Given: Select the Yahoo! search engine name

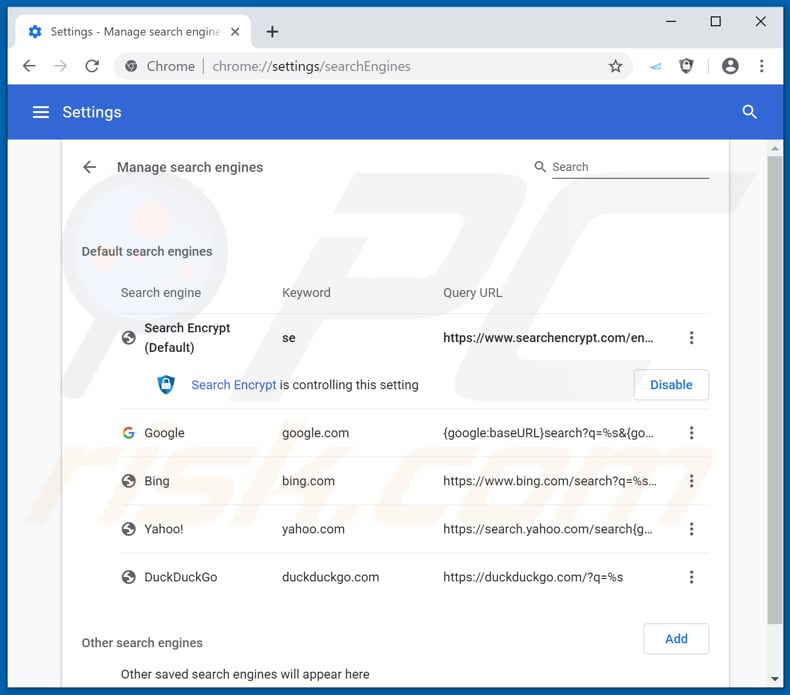Looking at the screenshot, I should click(x=164, y=529).
